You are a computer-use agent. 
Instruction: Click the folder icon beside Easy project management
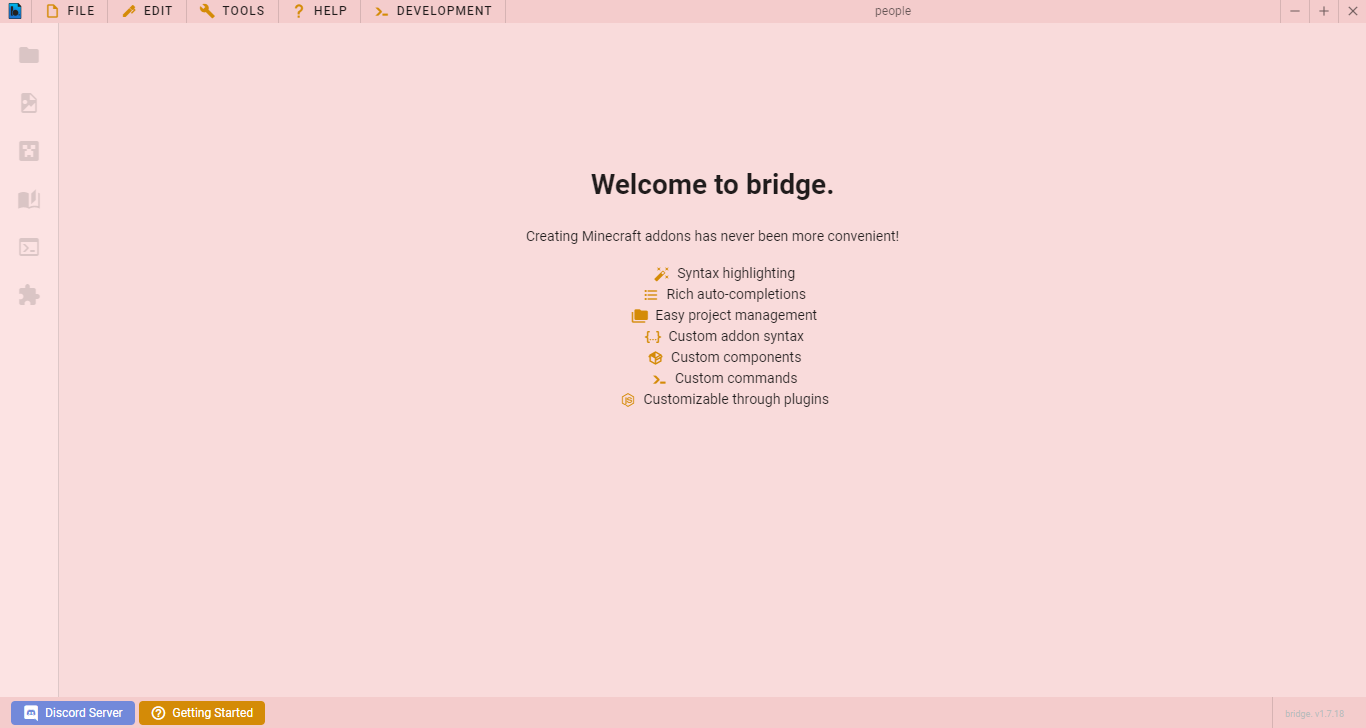point(640,316)
